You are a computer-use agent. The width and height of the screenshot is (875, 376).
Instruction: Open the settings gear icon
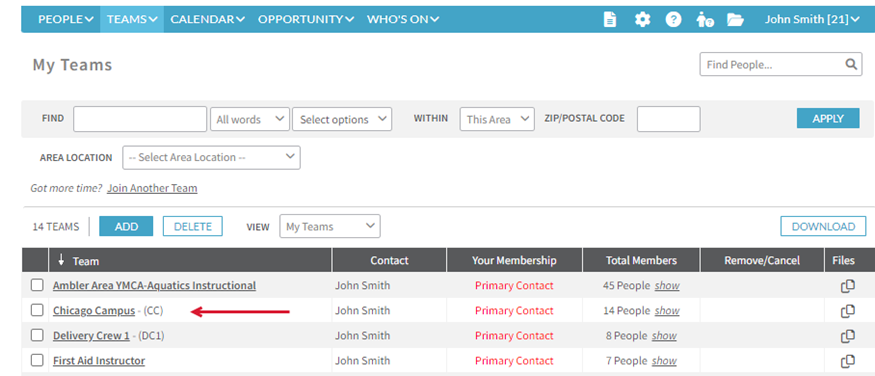pyautogui.click(x=642, y=20)
